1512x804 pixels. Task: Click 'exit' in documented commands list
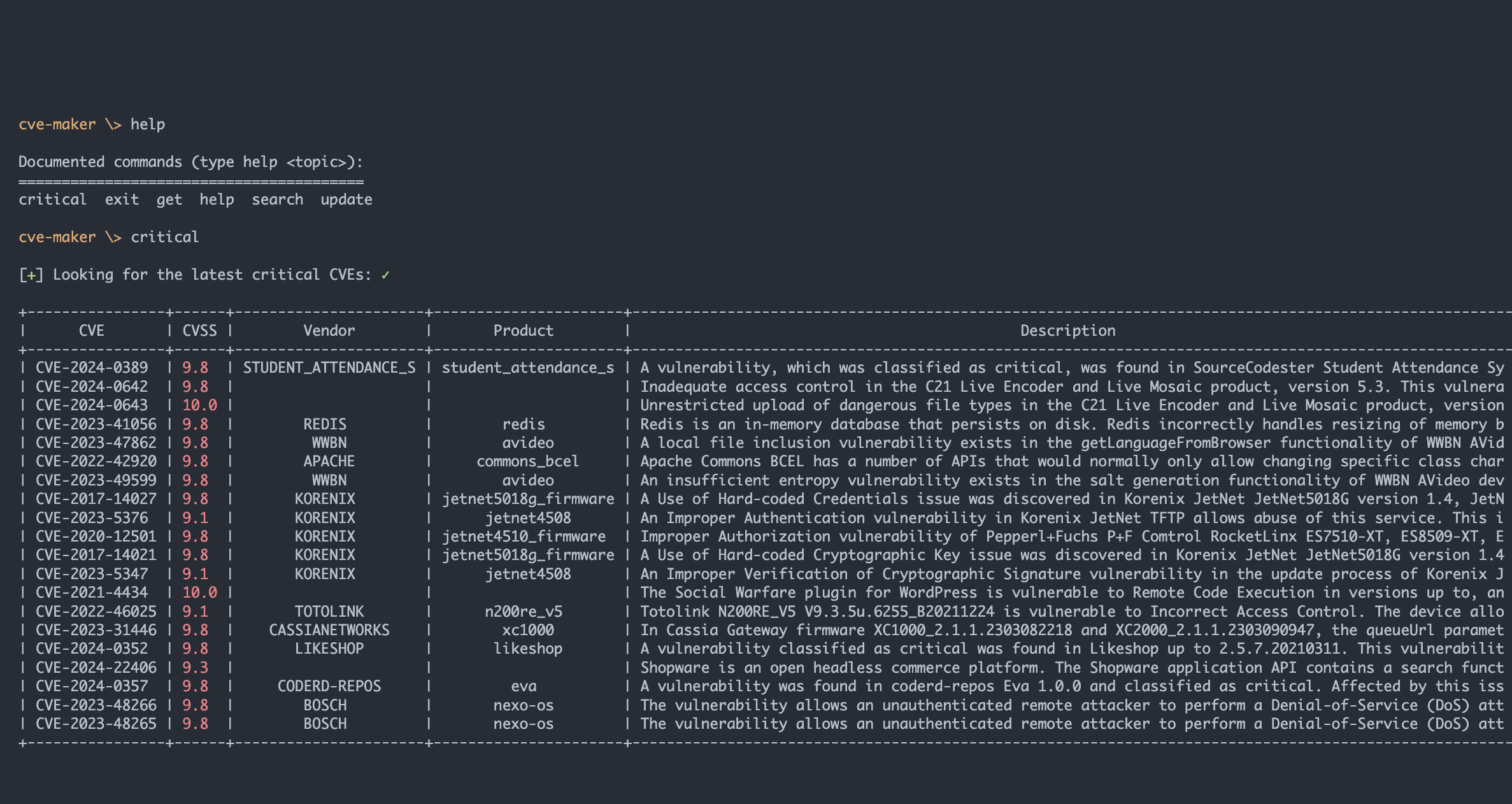pyautogui.click(x=122, y=199)
